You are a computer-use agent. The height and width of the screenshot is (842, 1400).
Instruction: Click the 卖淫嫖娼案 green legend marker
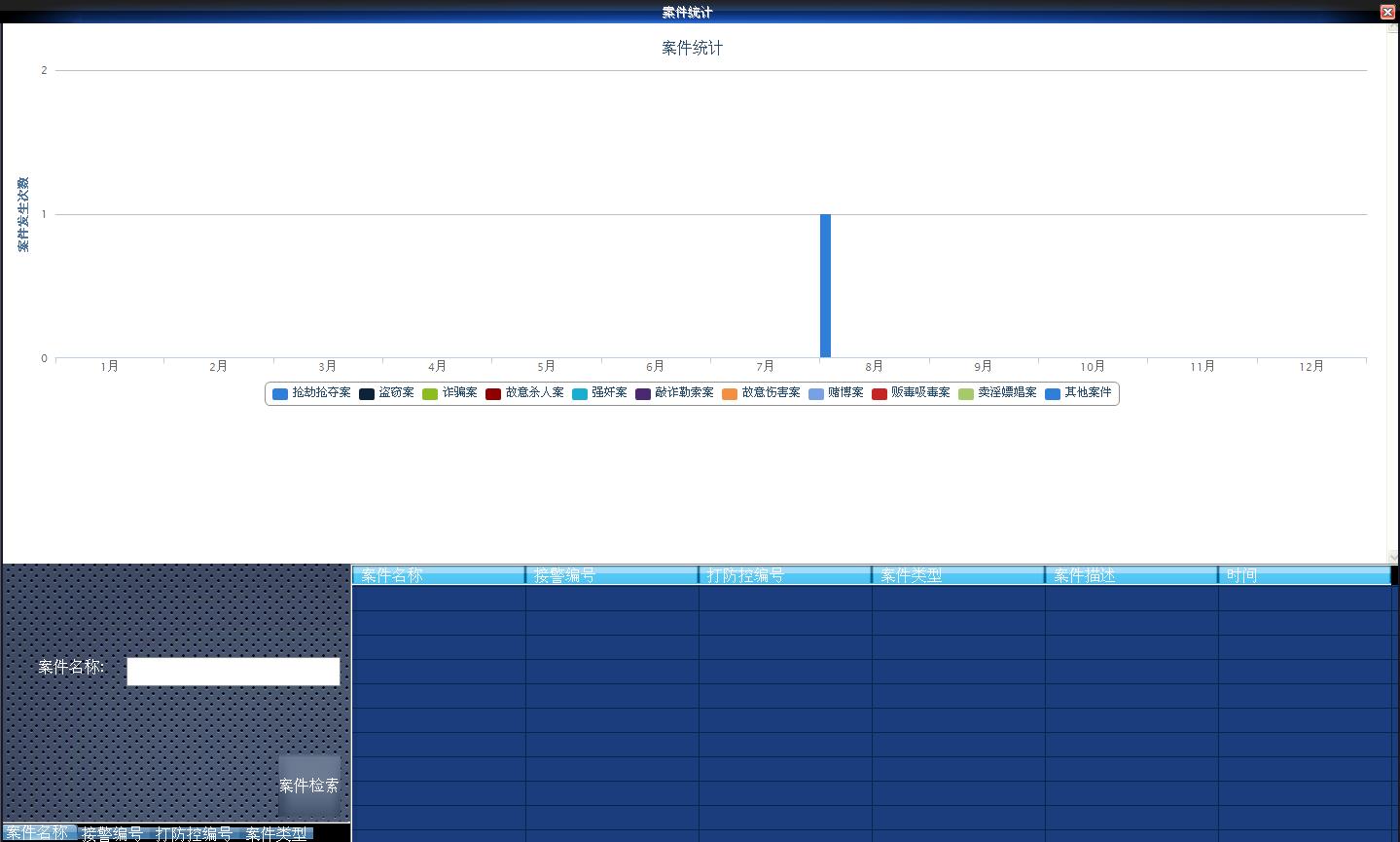pyautogui.click(x=966, y=394)
